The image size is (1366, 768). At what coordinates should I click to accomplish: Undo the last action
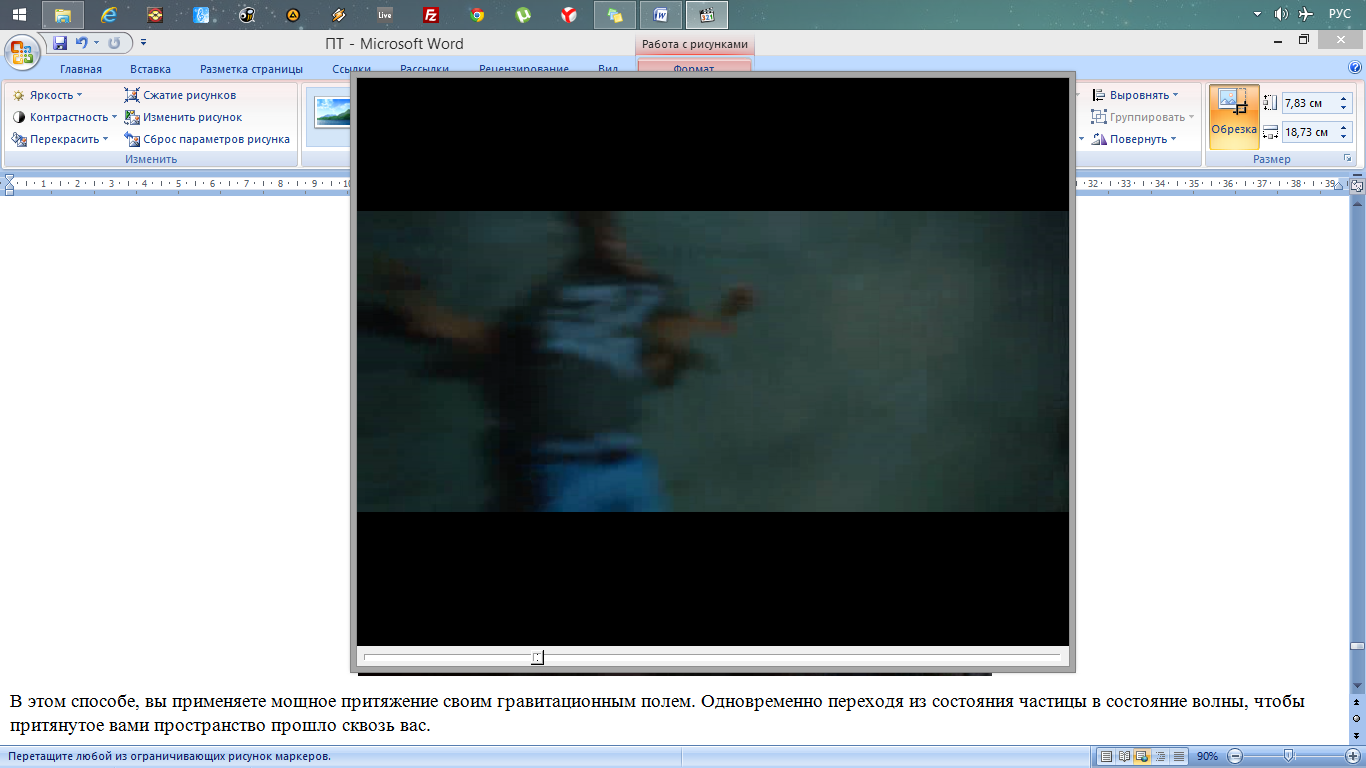coord(81,43)
